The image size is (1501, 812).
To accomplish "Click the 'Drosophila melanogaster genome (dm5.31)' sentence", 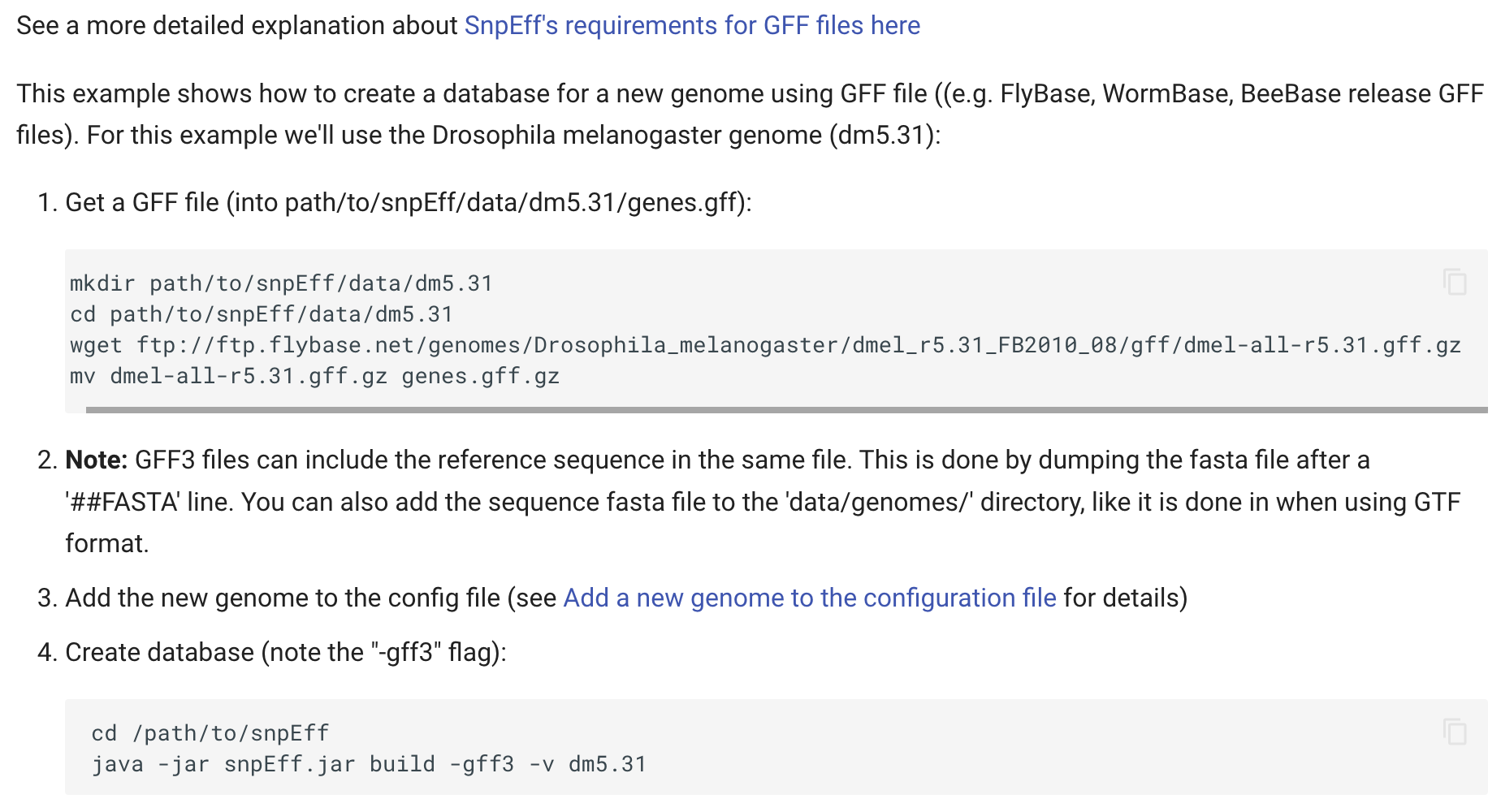I will click(685, 135).
